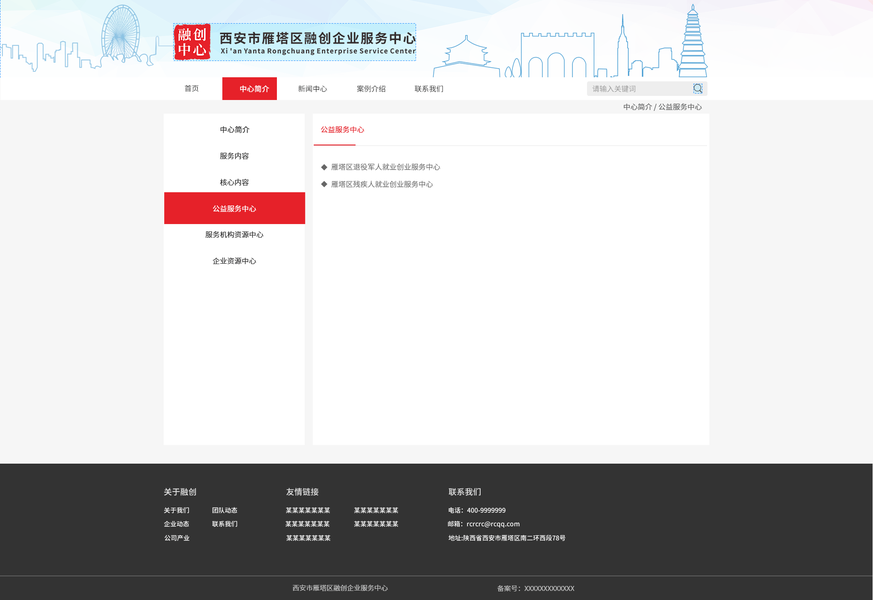Open 企业动态 footer link
Screen dimensions: 873x600
coord(176,524)
